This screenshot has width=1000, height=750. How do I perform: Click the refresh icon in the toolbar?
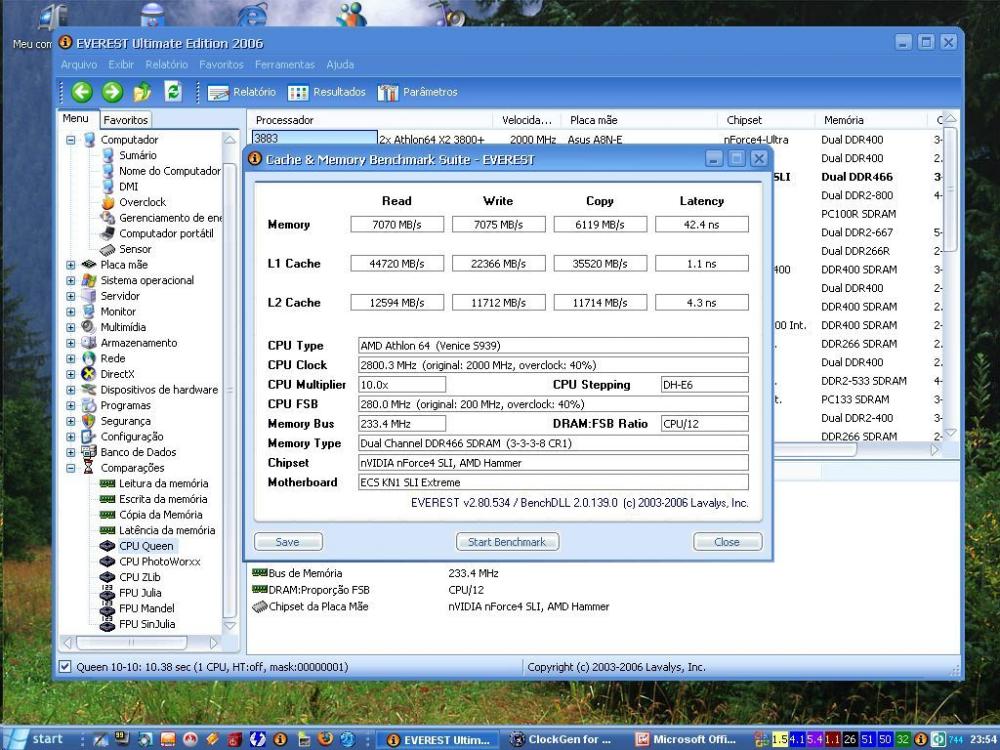click(x=173, y=92)
